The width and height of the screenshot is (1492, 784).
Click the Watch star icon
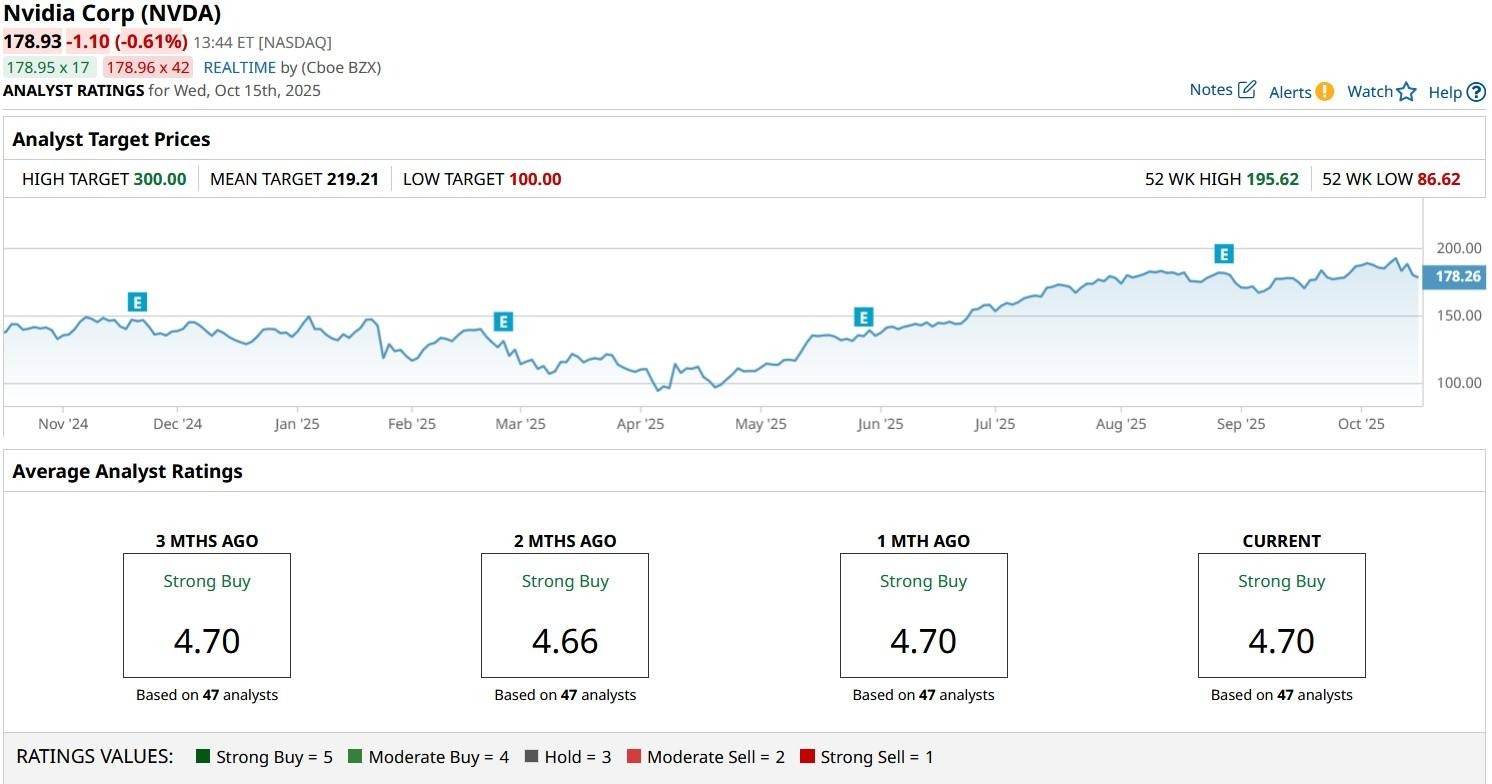(x=1407, y=92)
